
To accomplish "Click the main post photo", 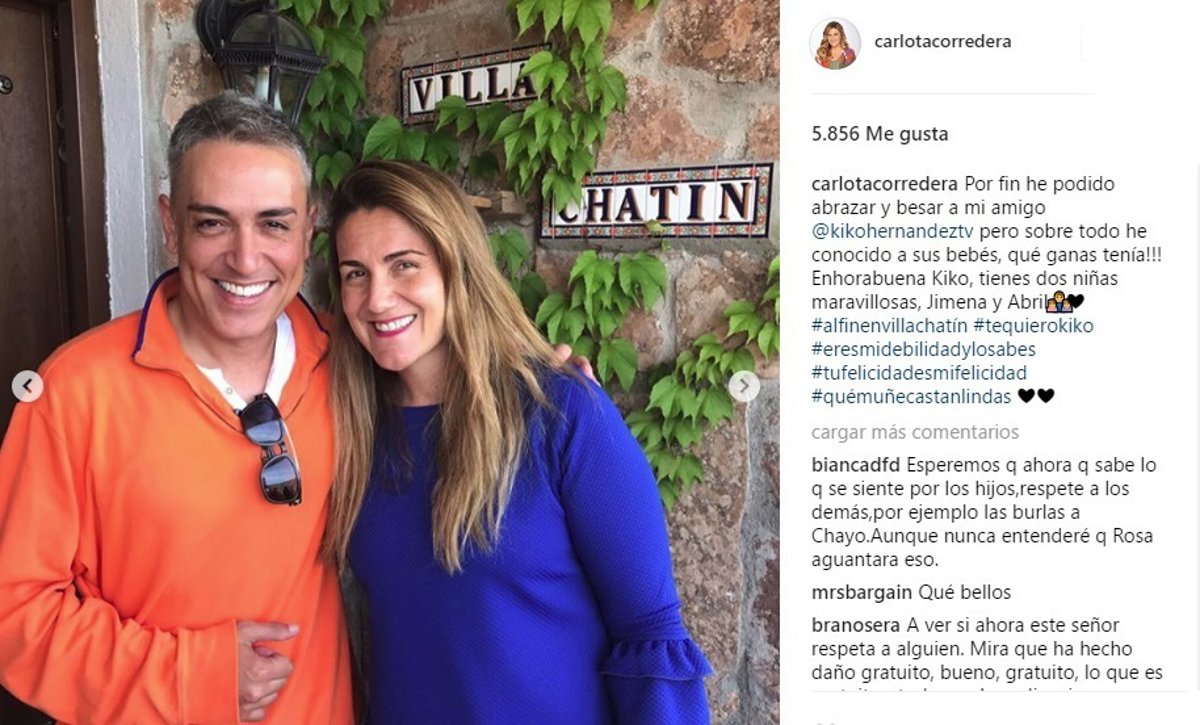I will point(389,362).
